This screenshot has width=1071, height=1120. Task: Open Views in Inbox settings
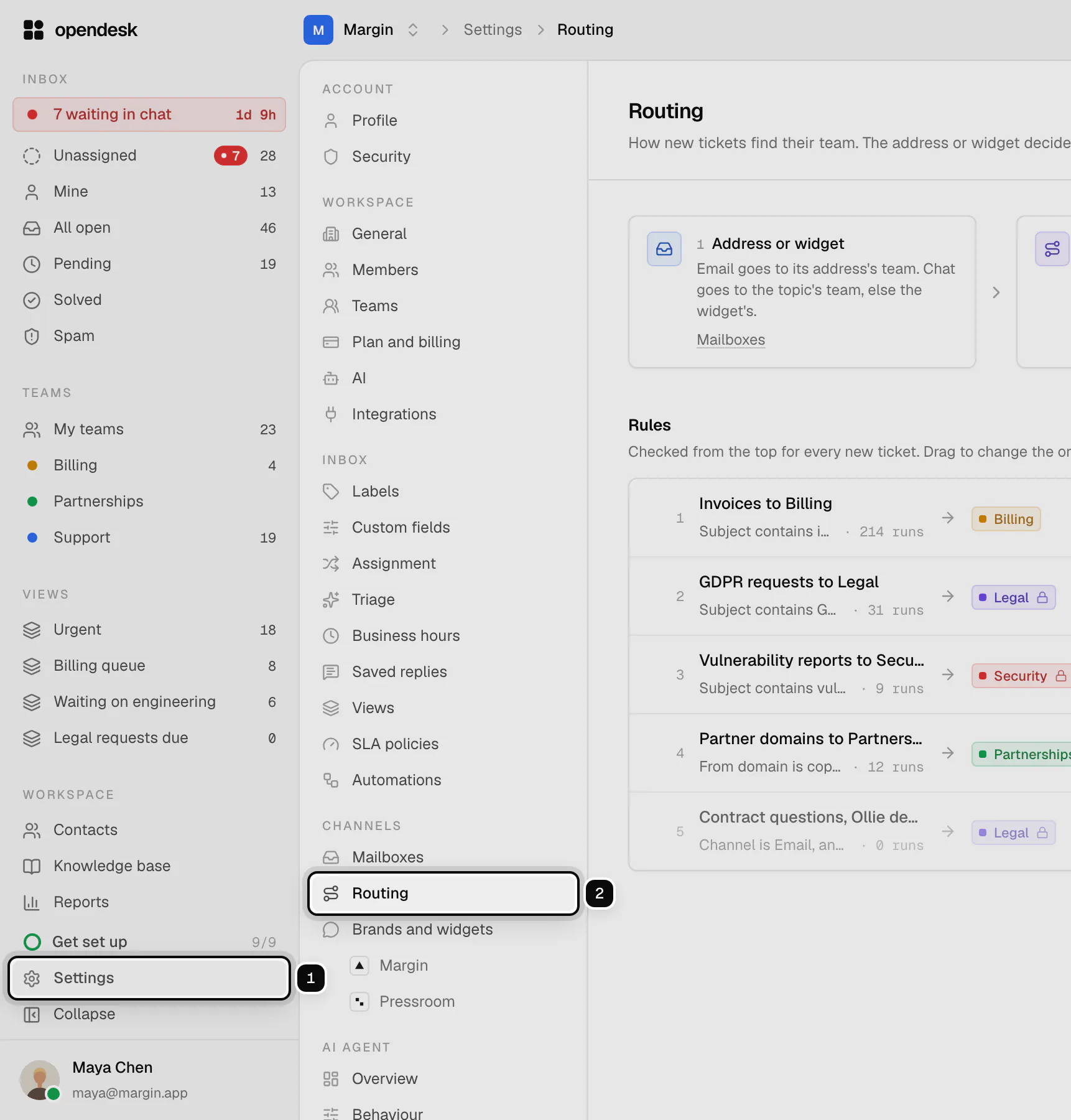point(443,708)
